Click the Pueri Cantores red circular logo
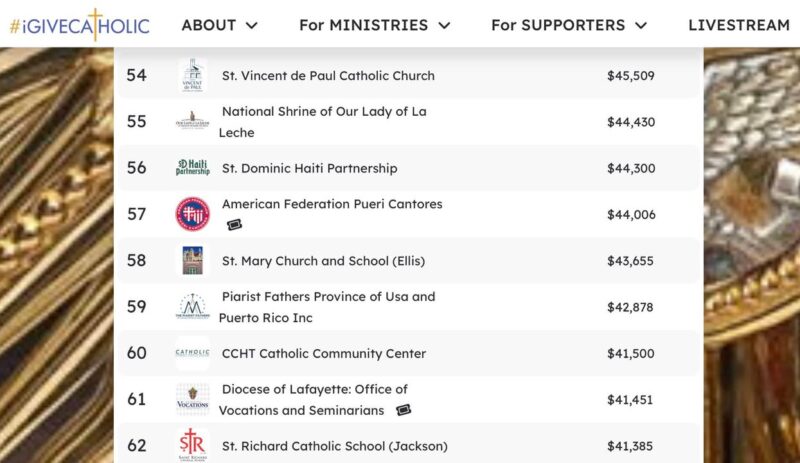The width and height of the screenshot is (800, 463). point(192,214)
